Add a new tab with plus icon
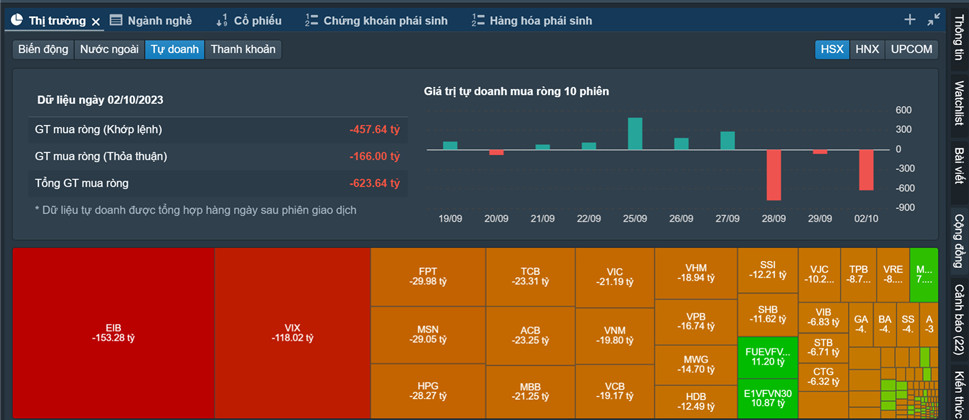Viewport: 969px width, 420px height. coord(909,19)
